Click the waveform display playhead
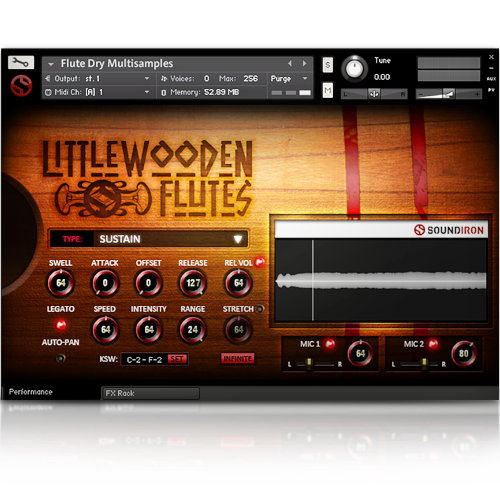Viewport: 500px width, 500px height. click(312, 280)
